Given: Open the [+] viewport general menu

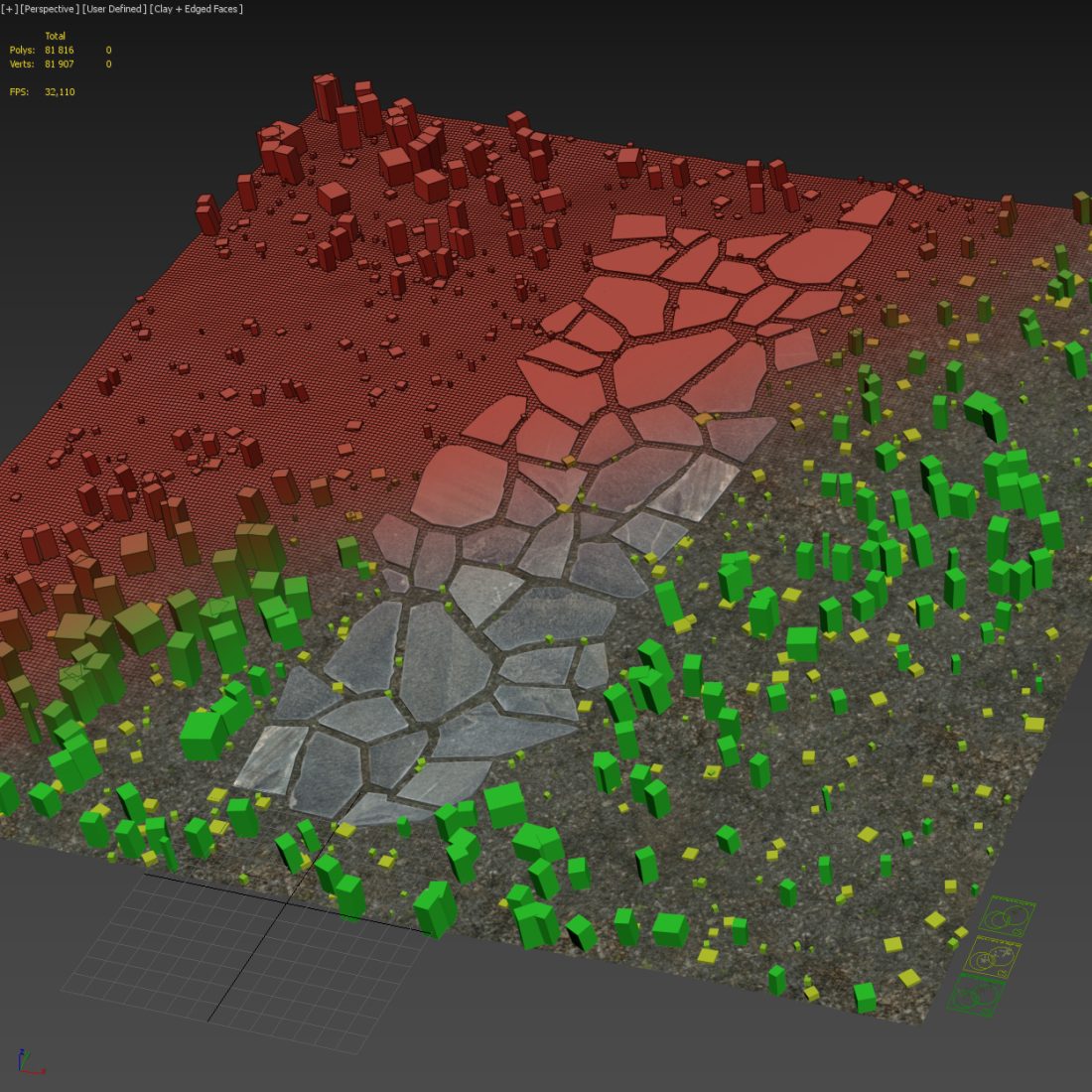Looking at the screenshot, I should coord(9,9).
